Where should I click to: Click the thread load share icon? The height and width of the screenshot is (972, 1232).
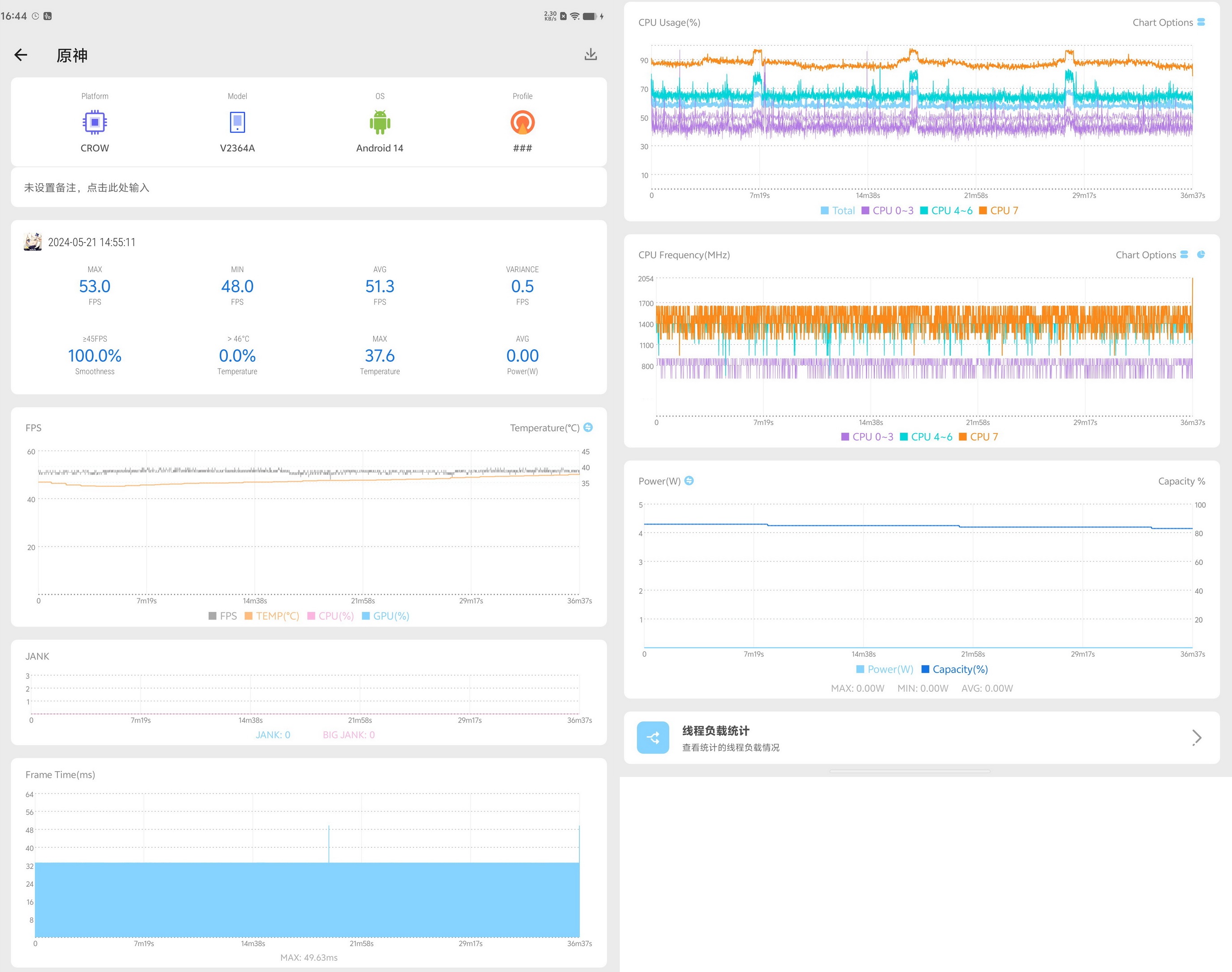653,738
